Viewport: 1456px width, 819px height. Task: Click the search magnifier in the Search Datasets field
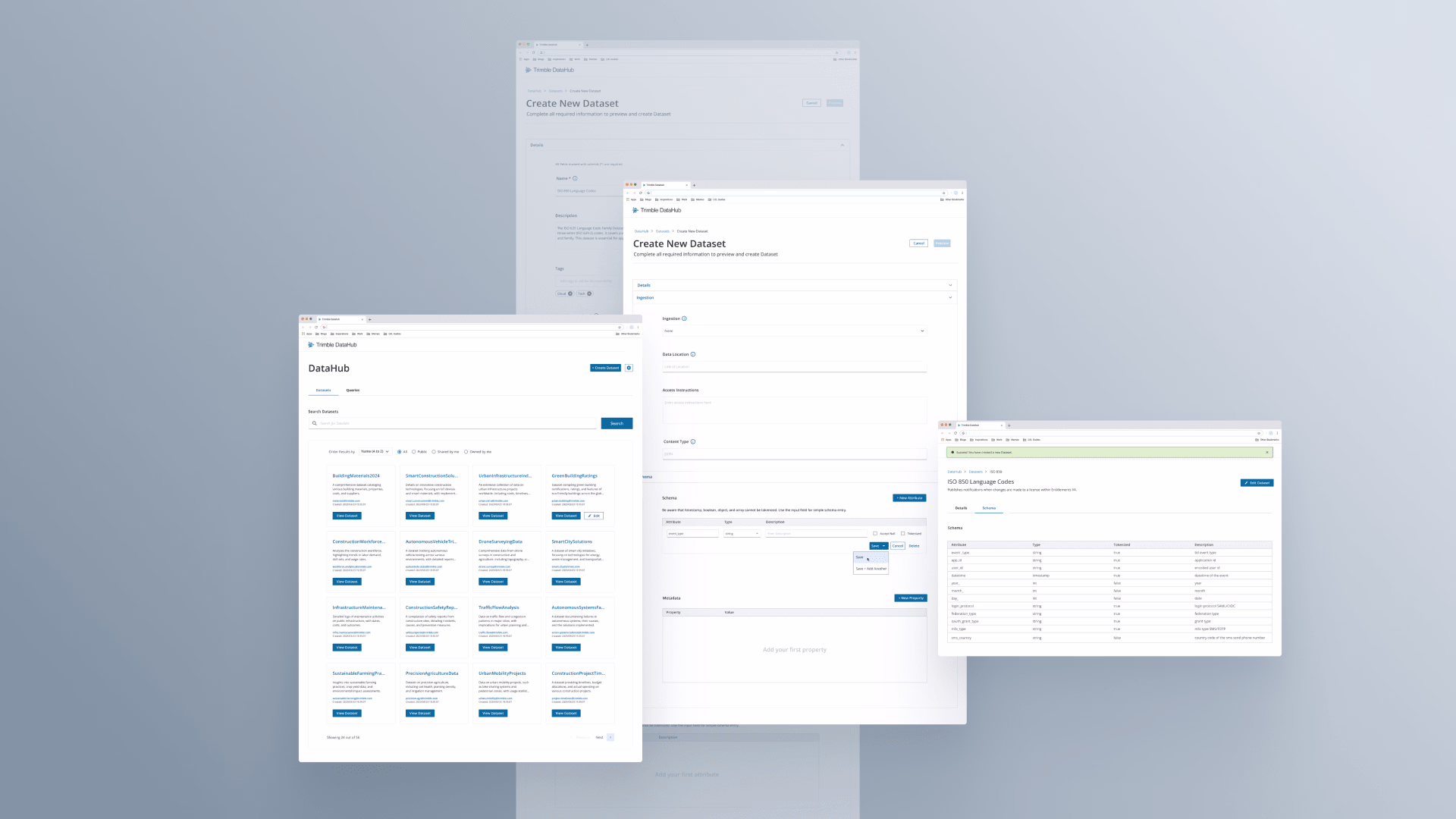click(x=314, y=423)
